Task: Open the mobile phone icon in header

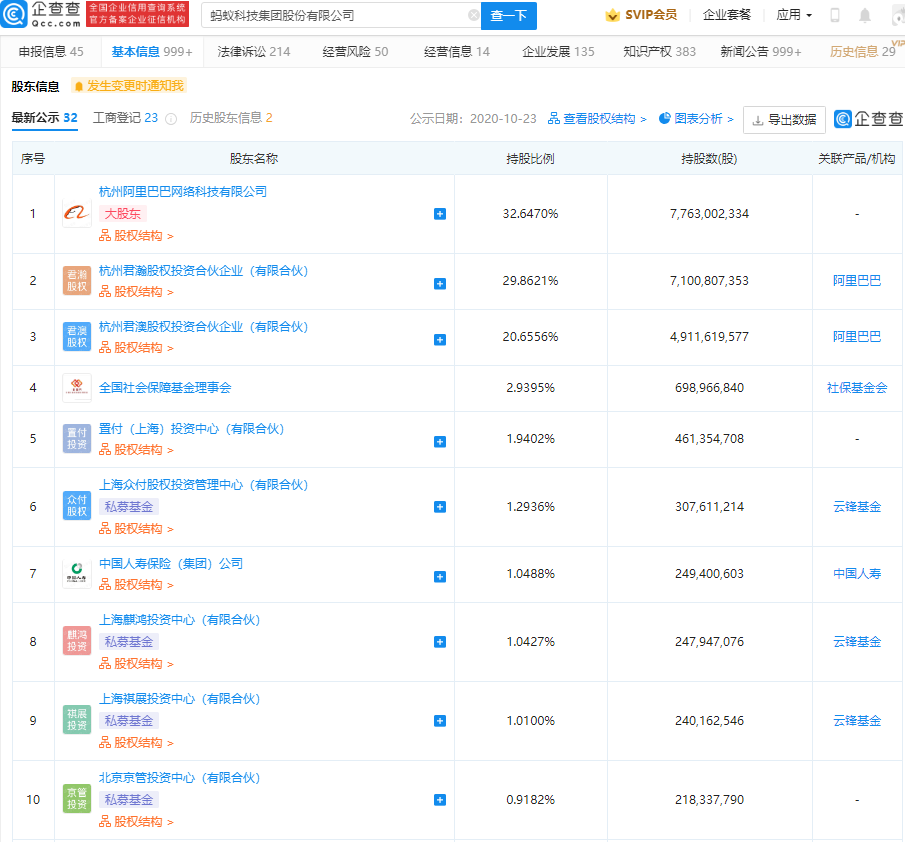Action: 835,16
